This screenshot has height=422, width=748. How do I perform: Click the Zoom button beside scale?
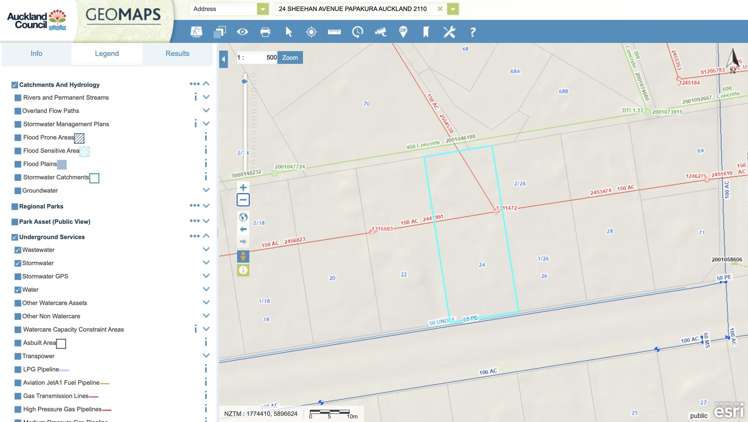click(290, 58)
